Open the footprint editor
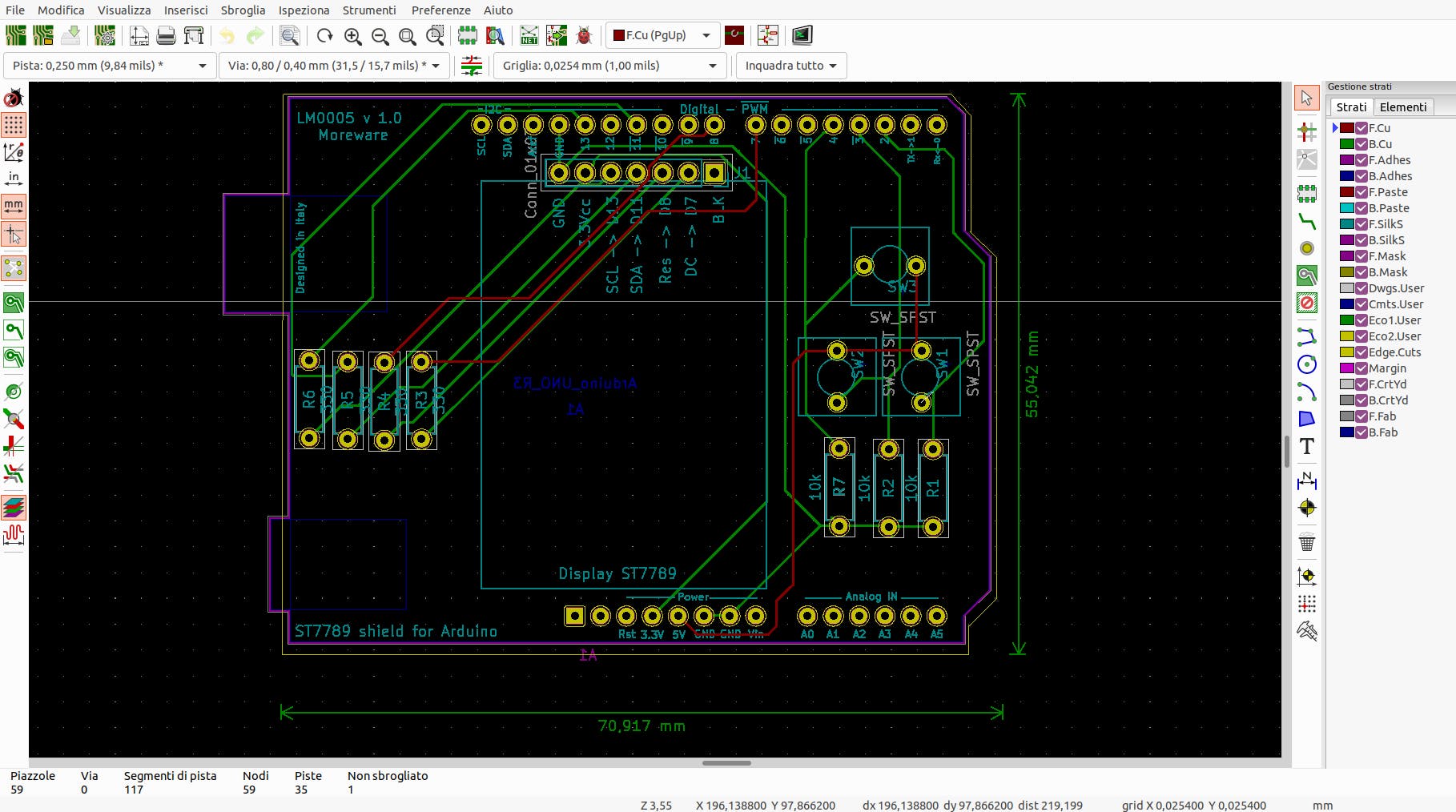The height and width of the screenshot is (812, 1456). [x=468, y=35]
